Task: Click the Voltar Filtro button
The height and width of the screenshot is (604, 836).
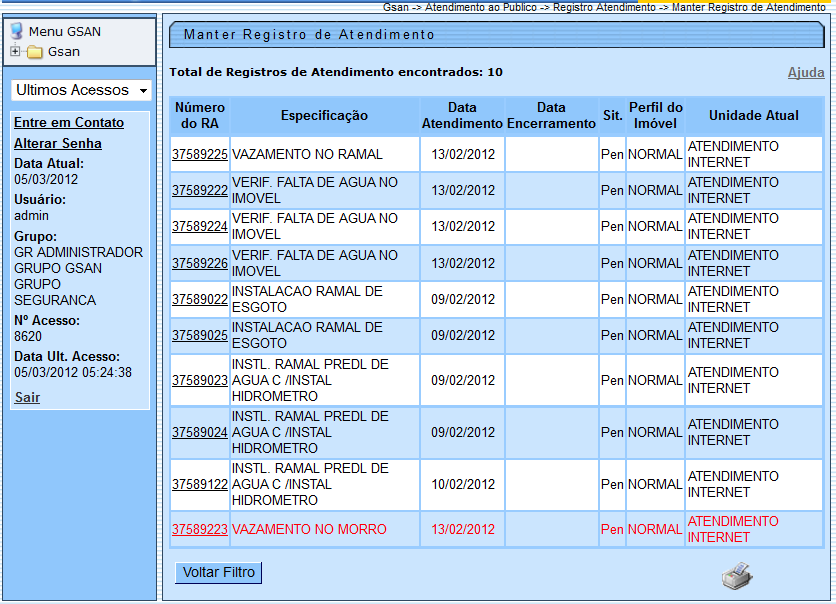Action: [219, 573]
